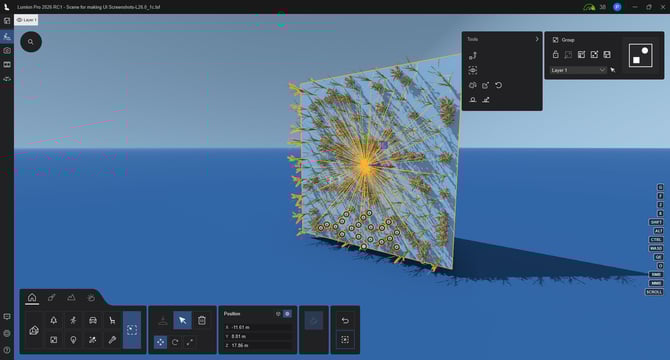670x360 pixels.
Task: Click the save group icon
Action: [x=607, y=54]
